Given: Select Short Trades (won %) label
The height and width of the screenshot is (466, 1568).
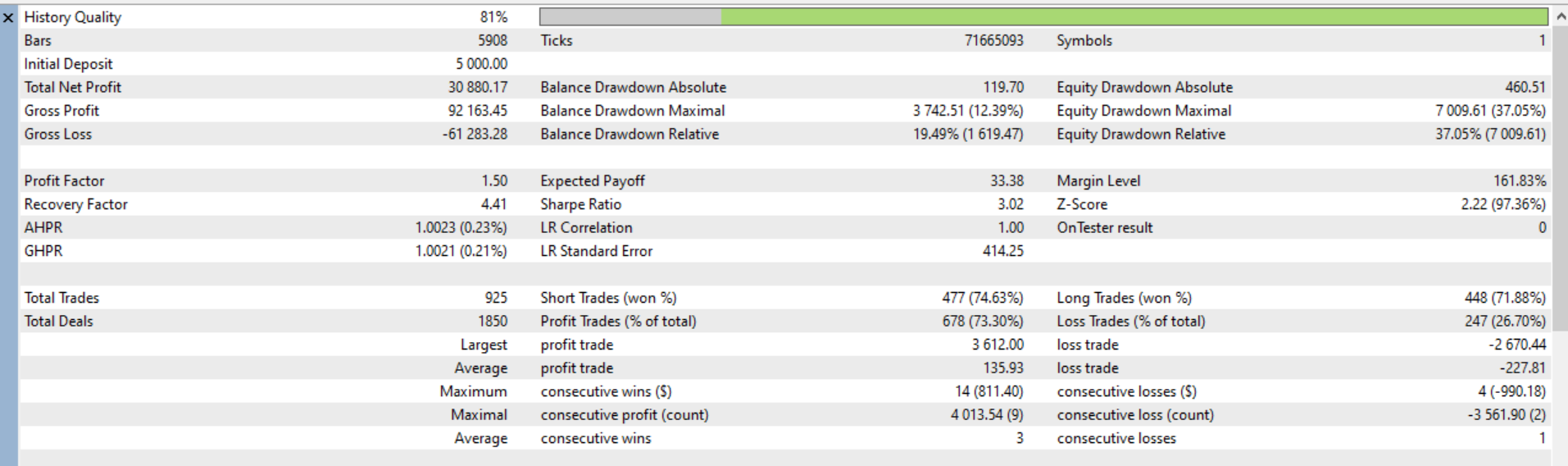Looking at the screenshot, I should [x=608, y=298].
